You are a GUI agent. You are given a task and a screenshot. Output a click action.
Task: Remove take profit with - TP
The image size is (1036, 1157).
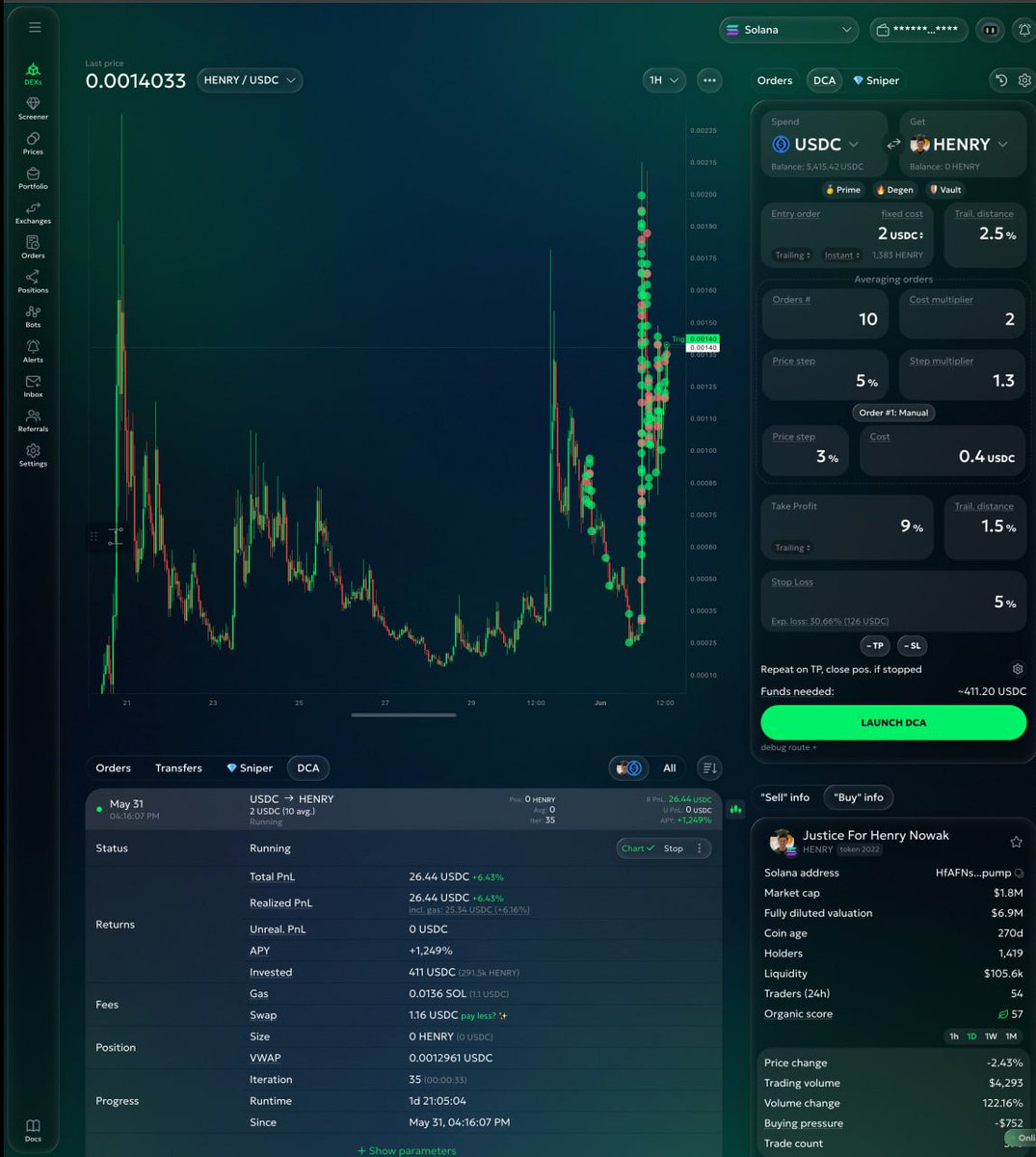click(x=874, y=646)
